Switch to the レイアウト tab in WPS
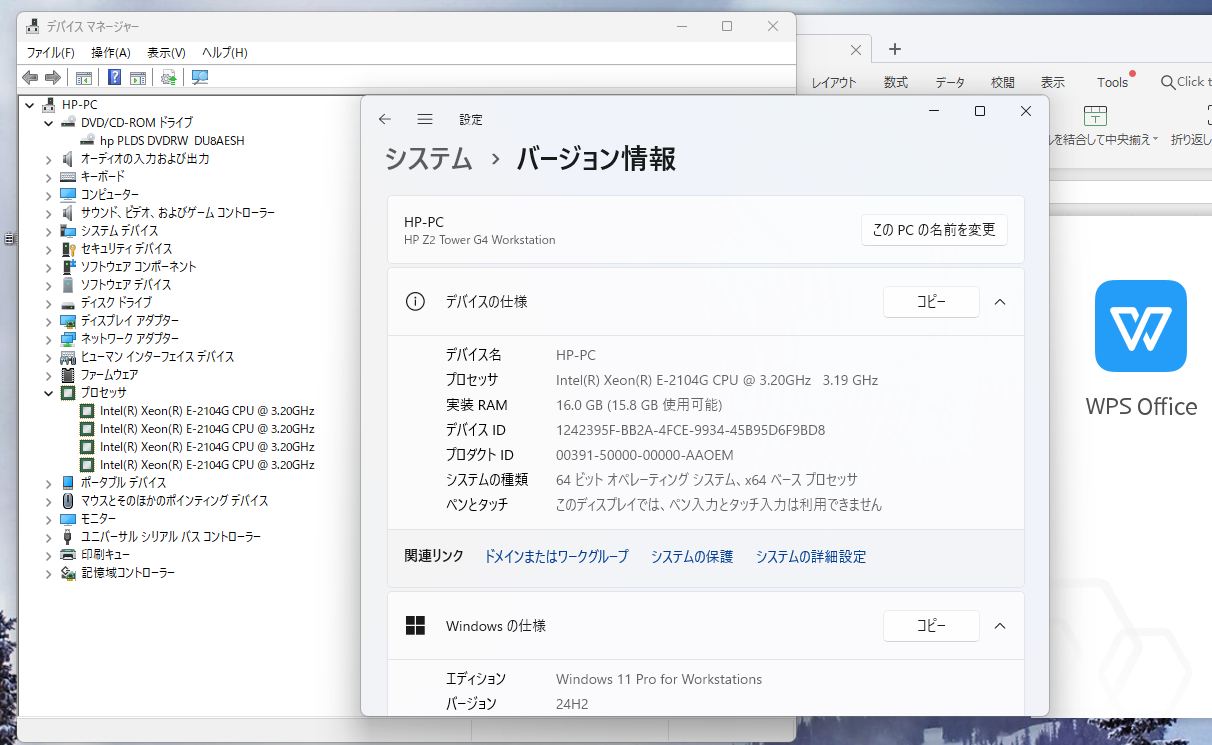The image size is (1212, 745). pyautogui.click(x=834, y=83)
